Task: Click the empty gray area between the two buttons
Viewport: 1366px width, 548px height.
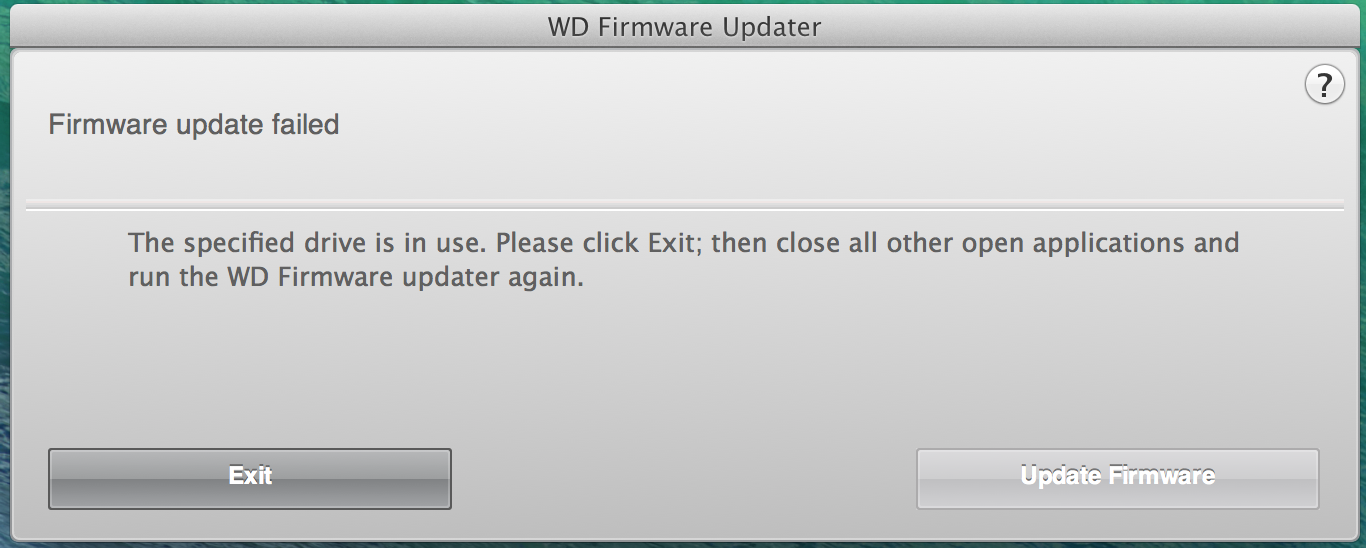Action: pos(684,478)
